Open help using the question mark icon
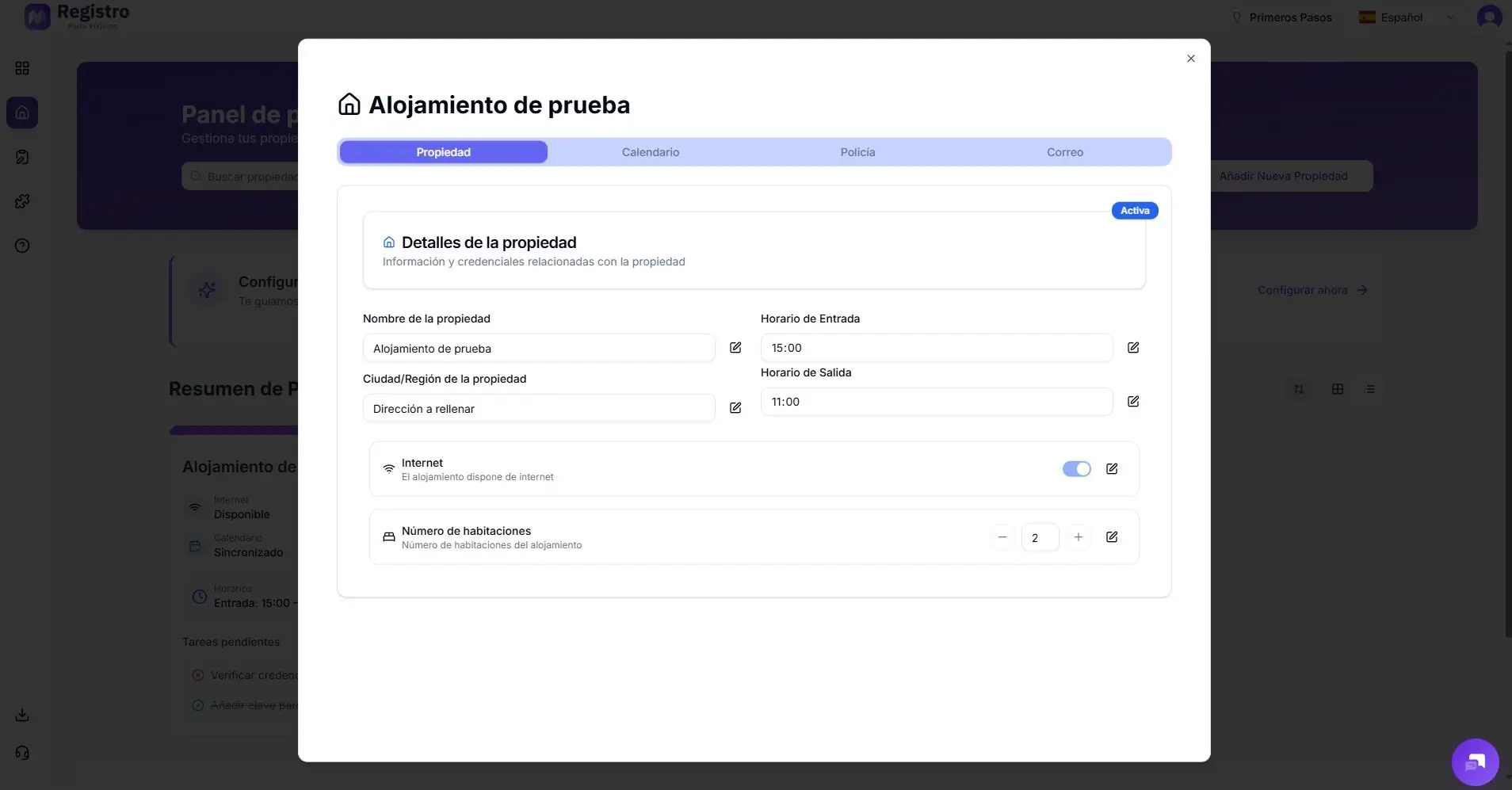The width and height of the screenshot is (1512, 790). click(22, 245)
